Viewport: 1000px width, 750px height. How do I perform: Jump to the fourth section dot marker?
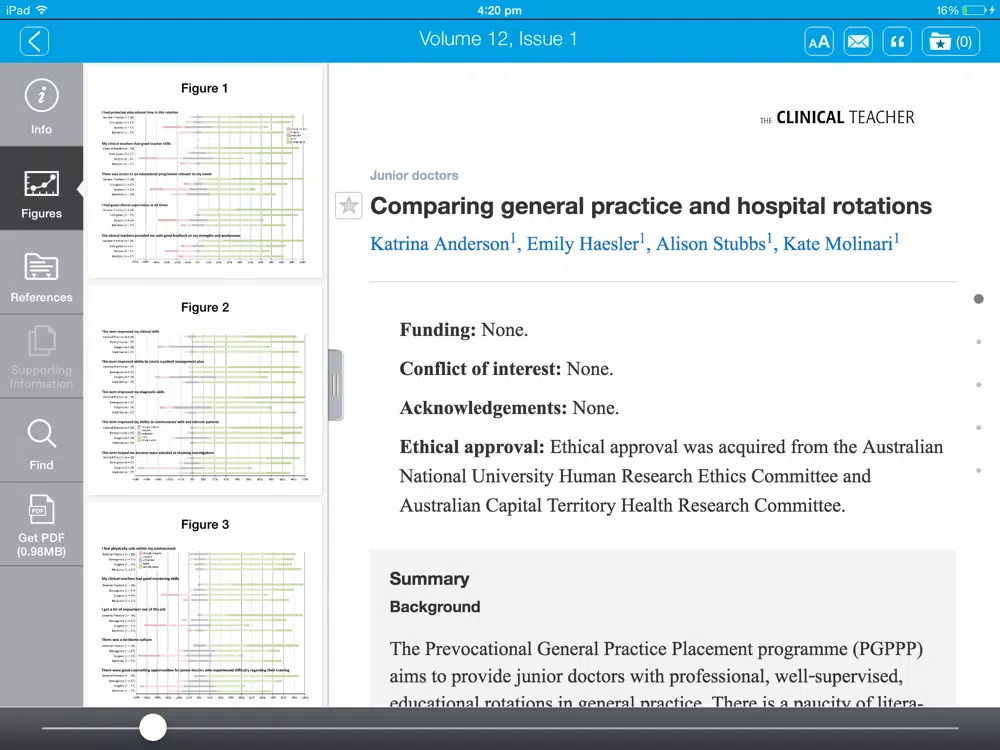(978, 427)
